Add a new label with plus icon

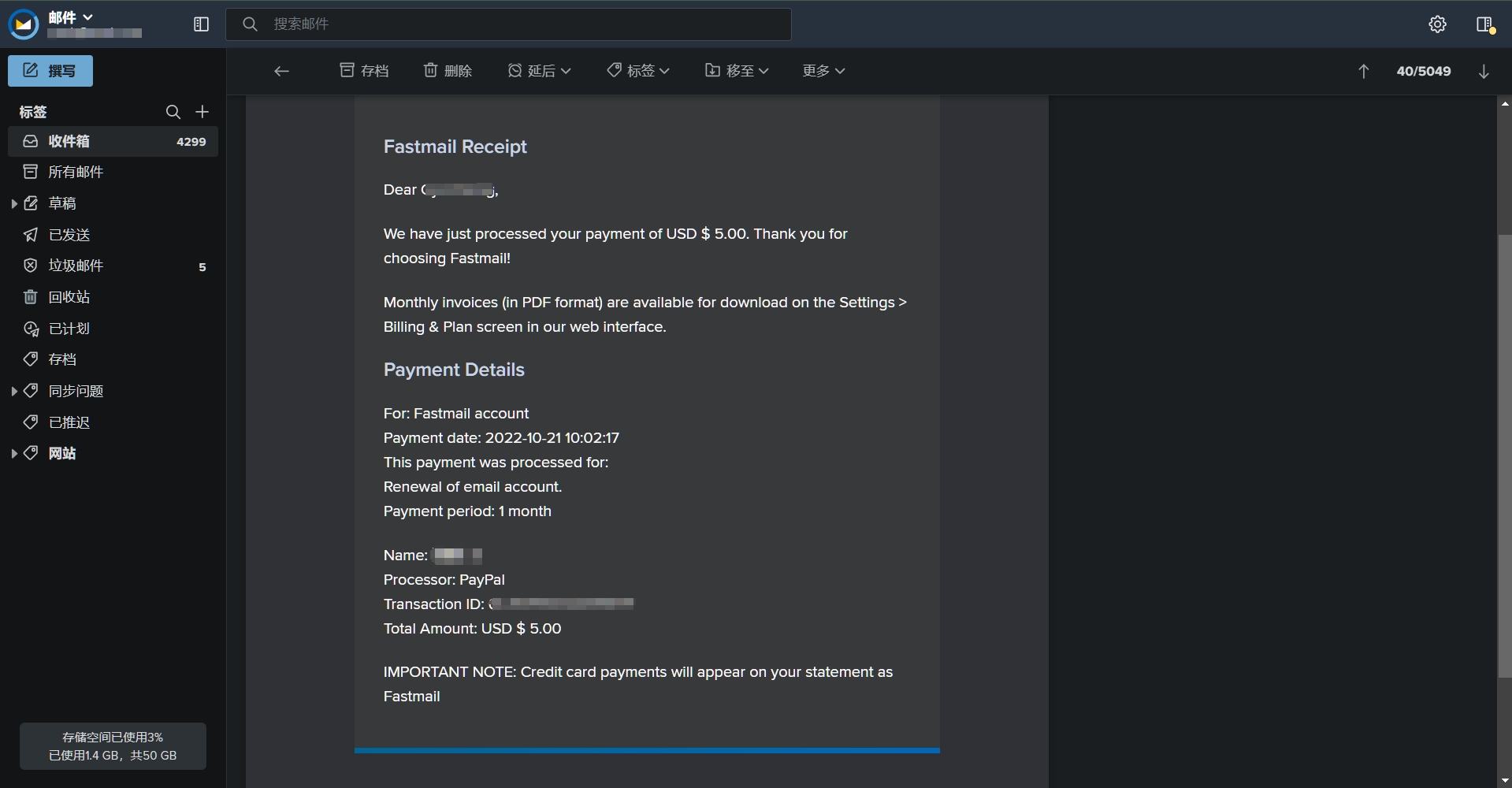point(202,112)
